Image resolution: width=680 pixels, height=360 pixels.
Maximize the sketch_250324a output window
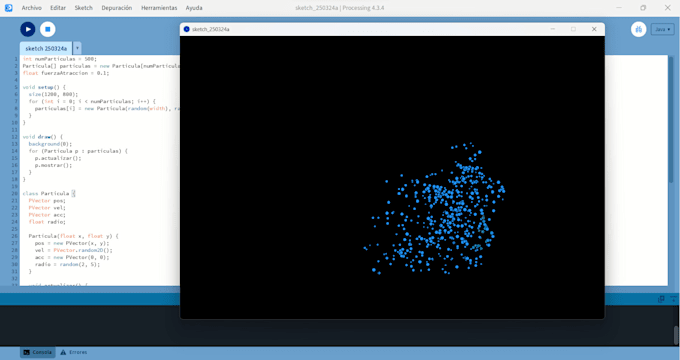(573, 29)
